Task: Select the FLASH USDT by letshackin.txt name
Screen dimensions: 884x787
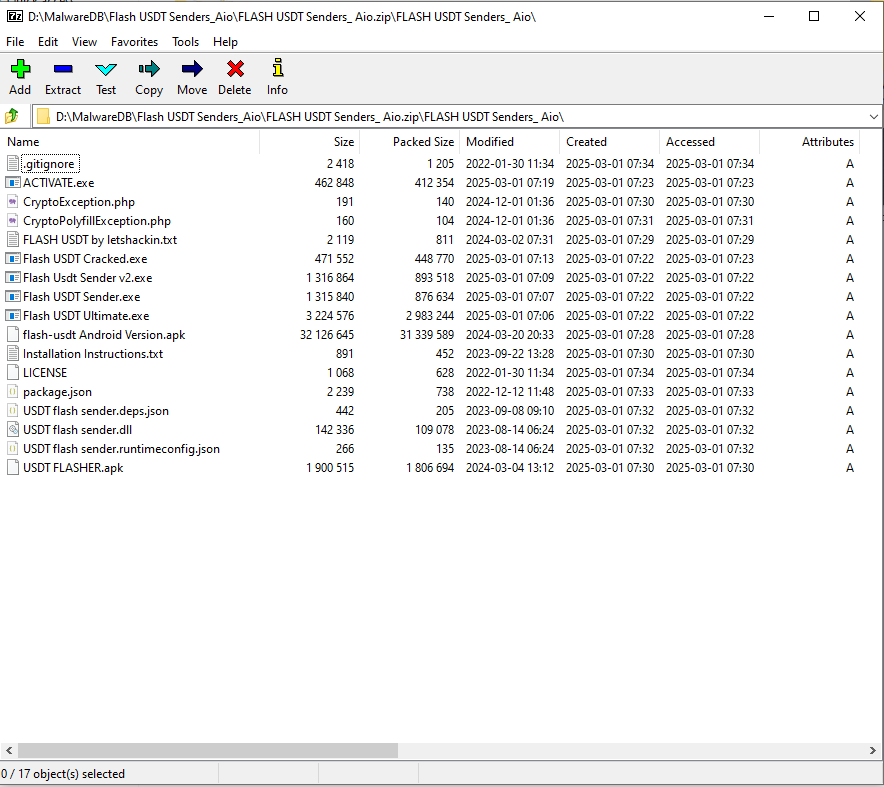Action: [x=100, y=240]
